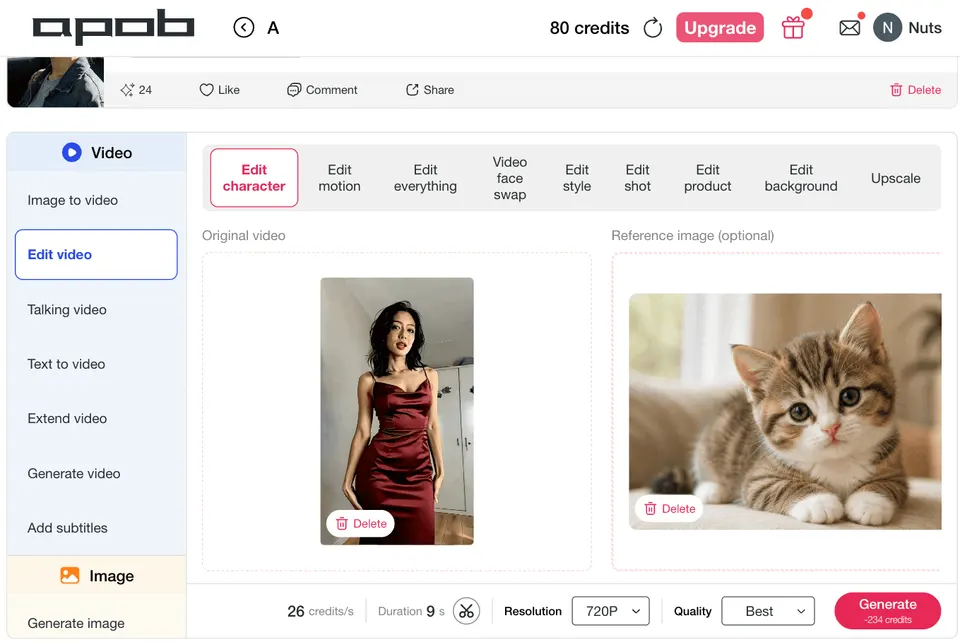The width and height of the screenshot is (960, 642).
Task: Delete the original video of the woman
Action: (x=361, y=524)
